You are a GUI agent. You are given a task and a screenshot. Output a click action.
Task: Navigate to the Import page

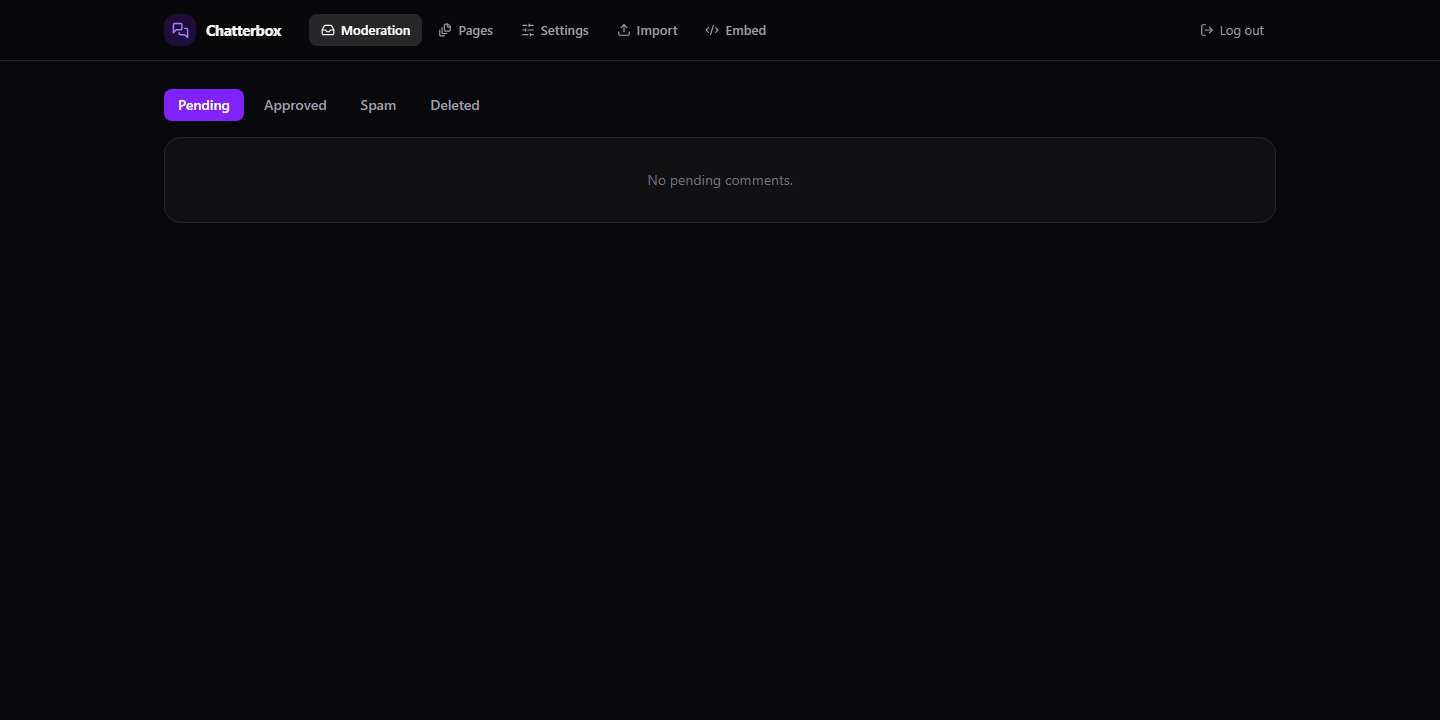(x=647, y=30)
